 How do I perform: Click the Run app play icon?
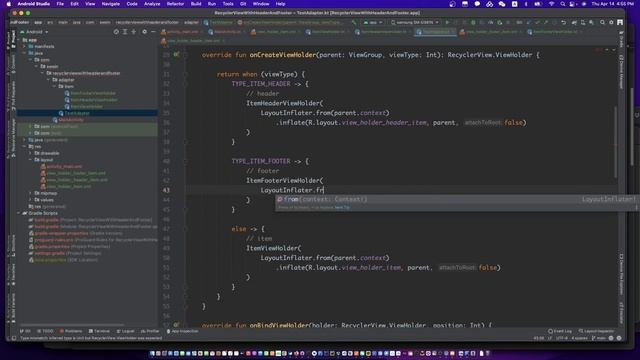[447, 22]
